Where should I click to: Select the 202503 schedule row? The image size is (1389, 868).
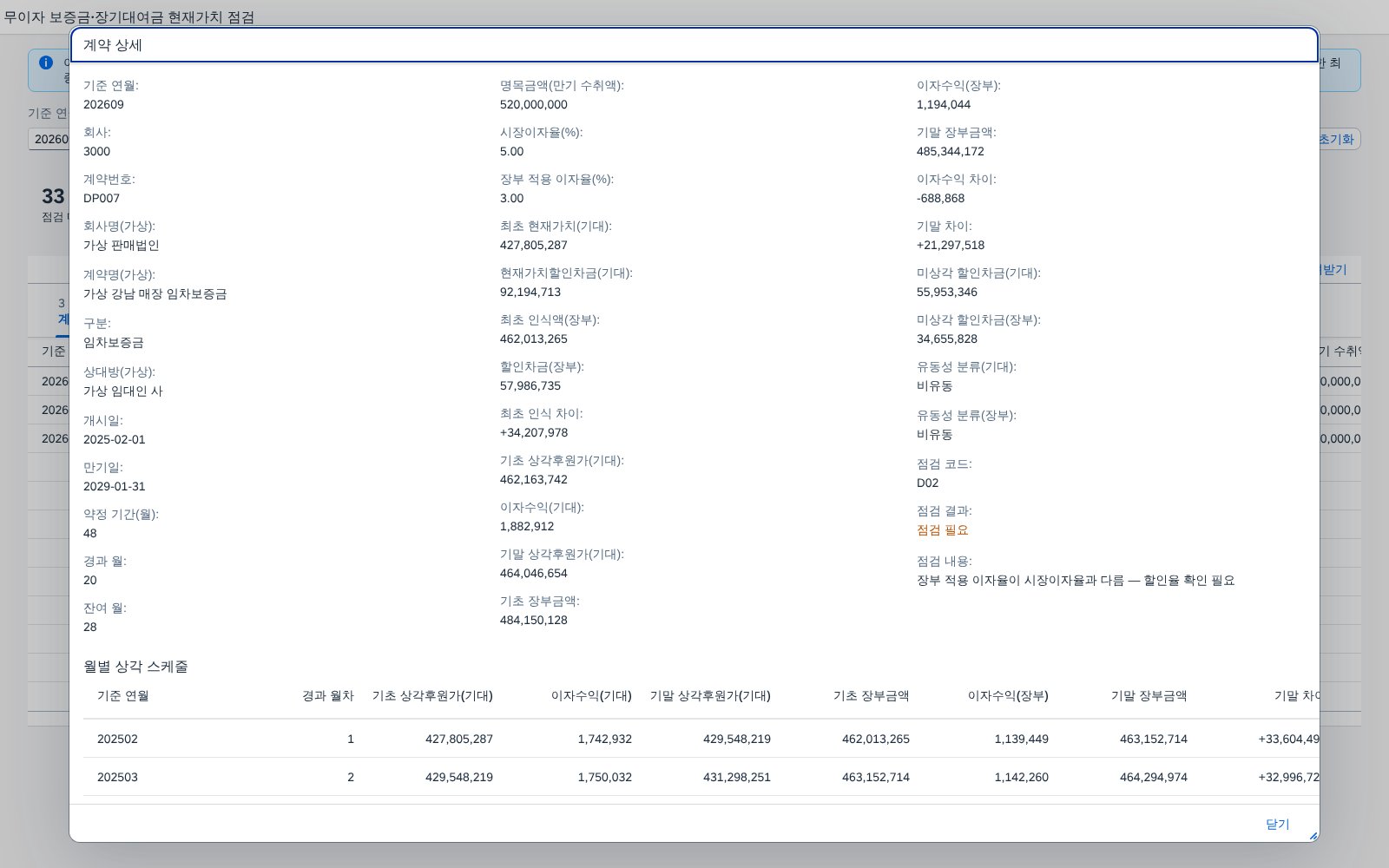701,777
